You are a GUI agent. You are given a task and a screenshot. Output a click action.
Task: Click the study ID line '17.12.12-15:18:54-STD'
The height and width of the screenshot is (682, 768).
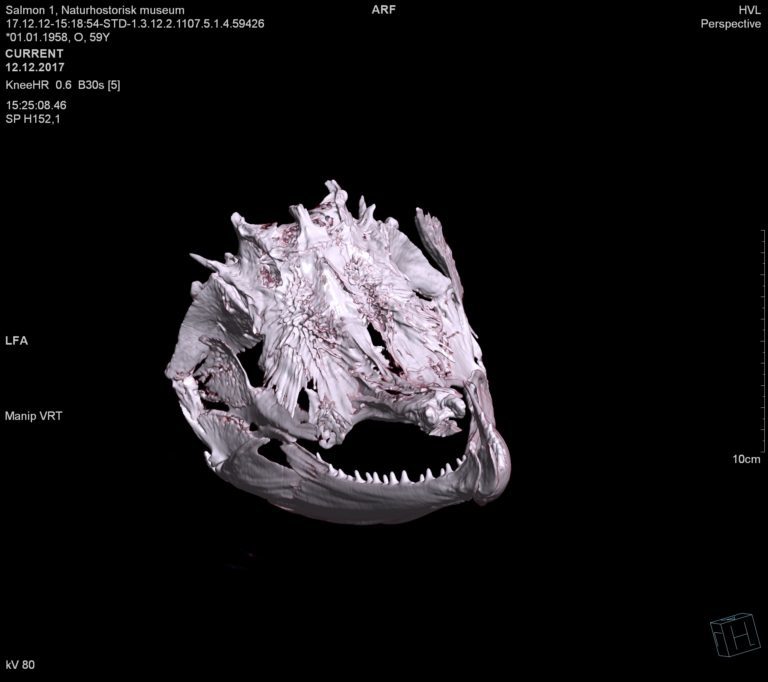[x=135, y=24]
